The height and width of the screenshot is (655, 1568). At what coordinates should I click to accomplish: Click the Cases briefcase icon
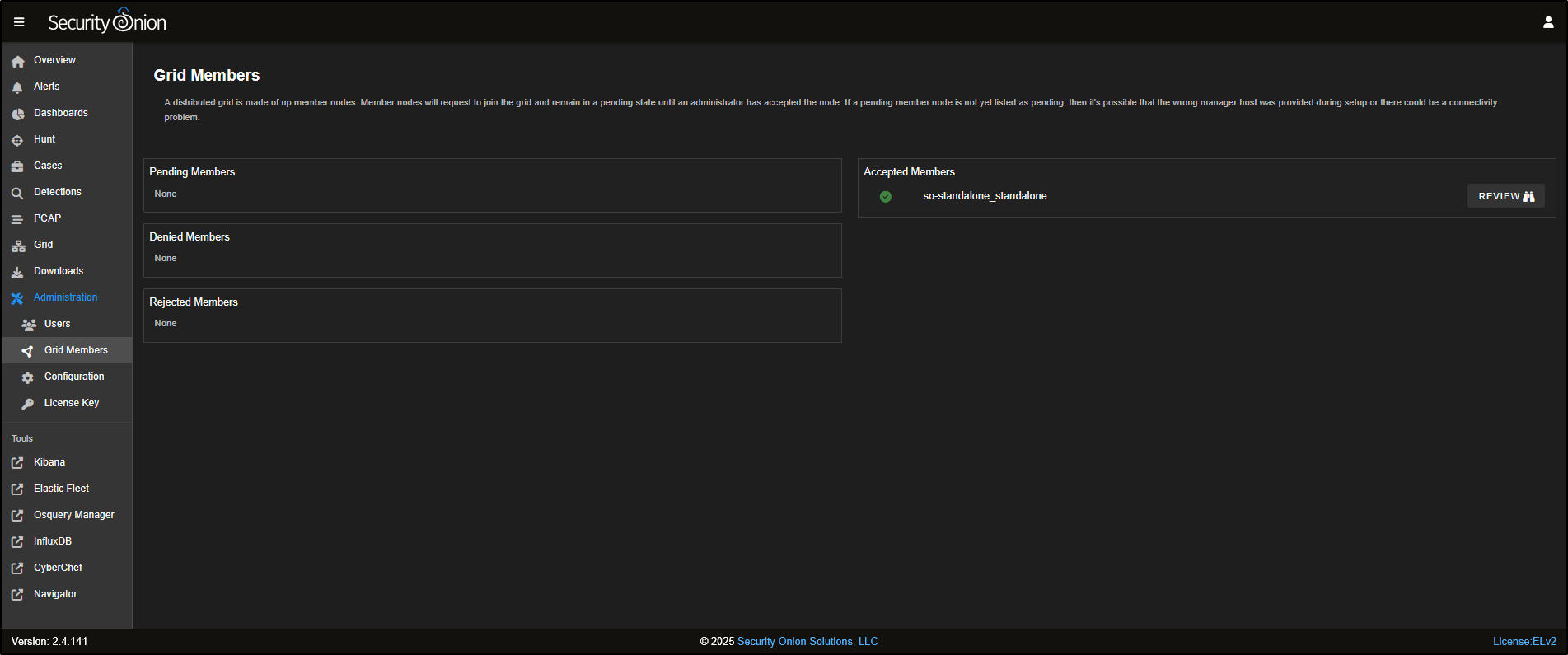(x=17, y=166)
